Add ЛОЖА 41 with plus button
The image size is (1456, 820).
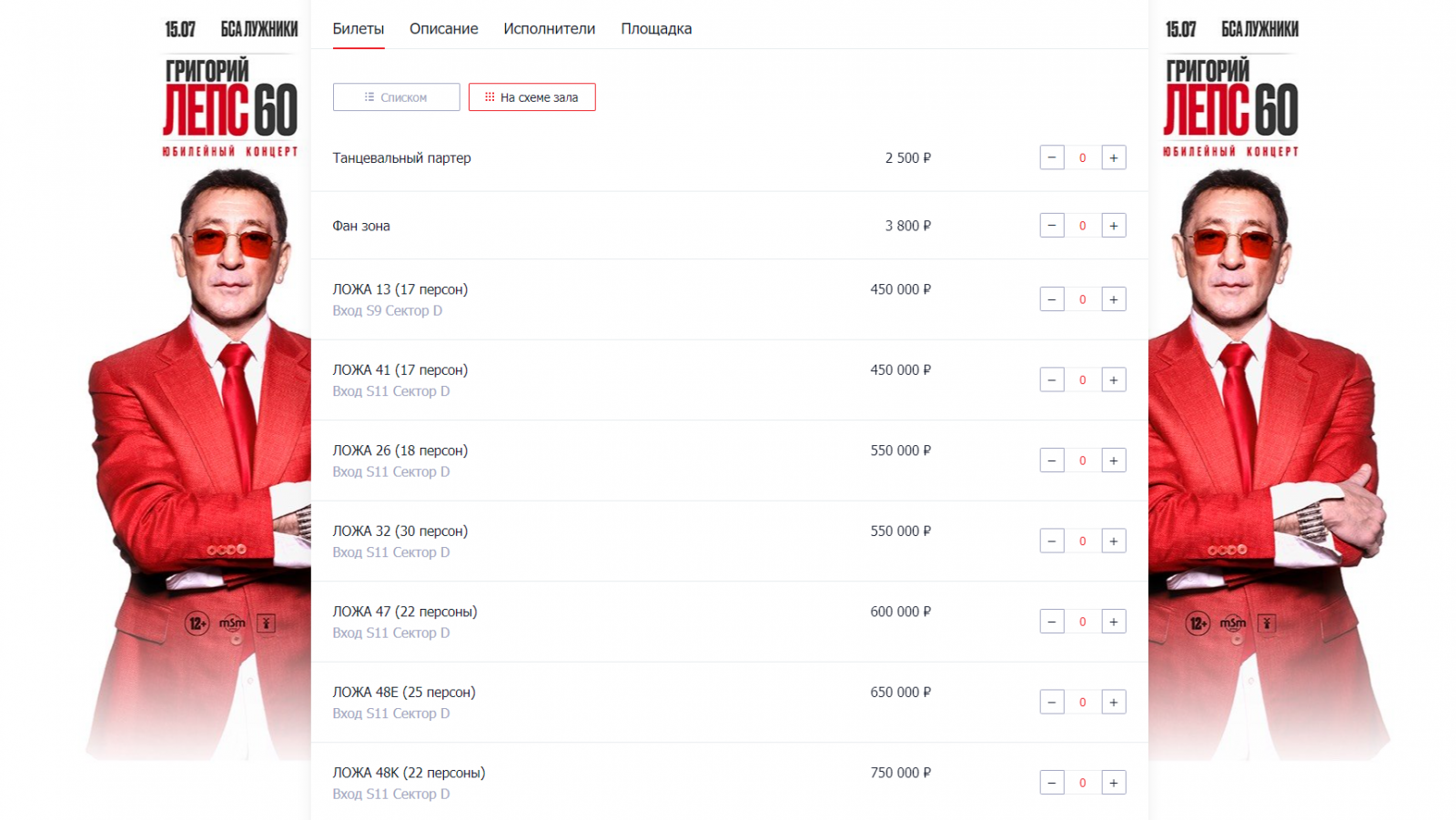tap(1114, 380)
